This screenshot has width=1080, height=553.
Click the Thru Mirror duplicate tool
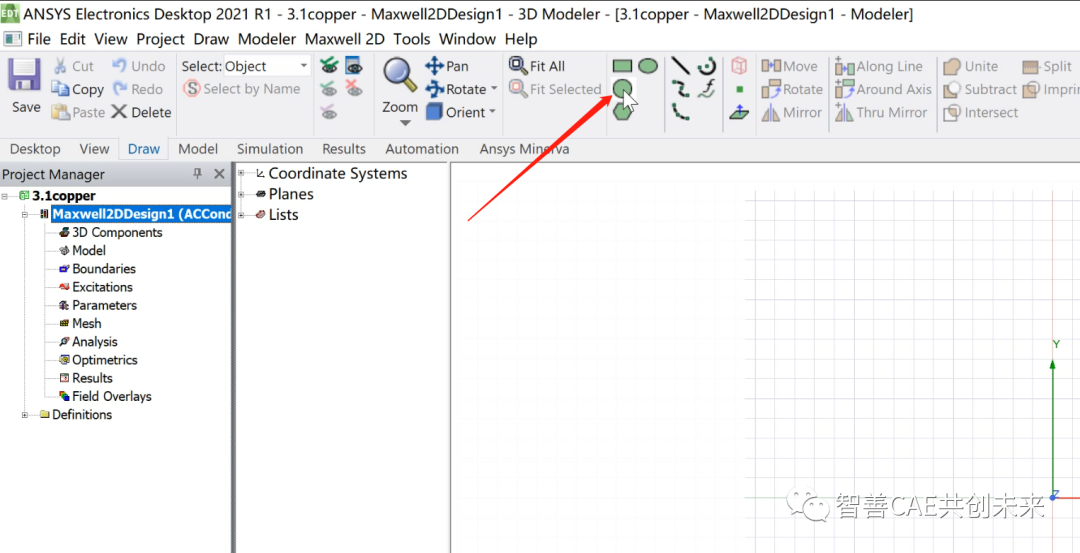tap(880, 112)
